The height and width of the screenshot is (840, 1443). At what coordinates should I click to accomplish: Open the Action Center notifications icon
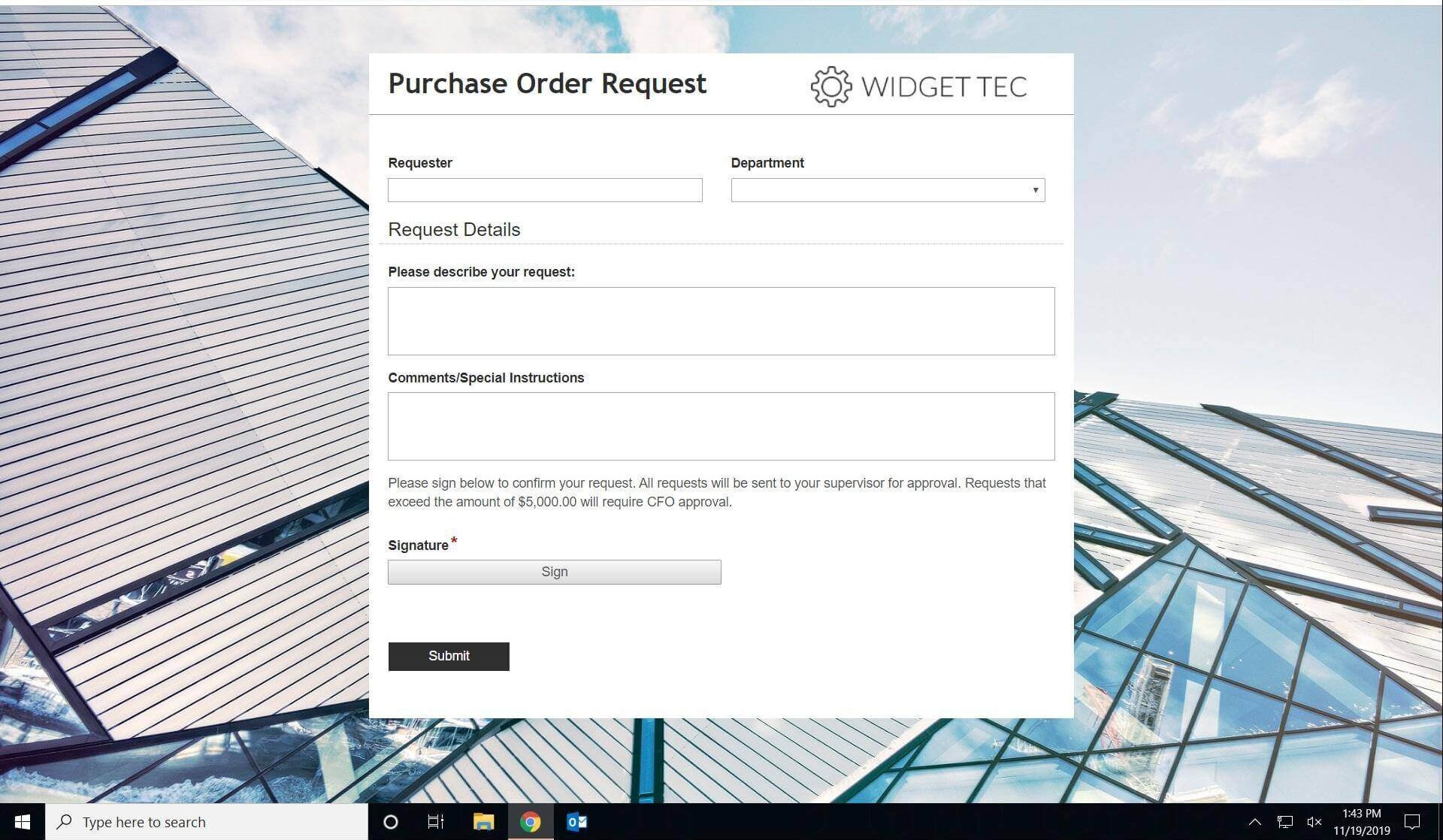(x=1413, y=822)
